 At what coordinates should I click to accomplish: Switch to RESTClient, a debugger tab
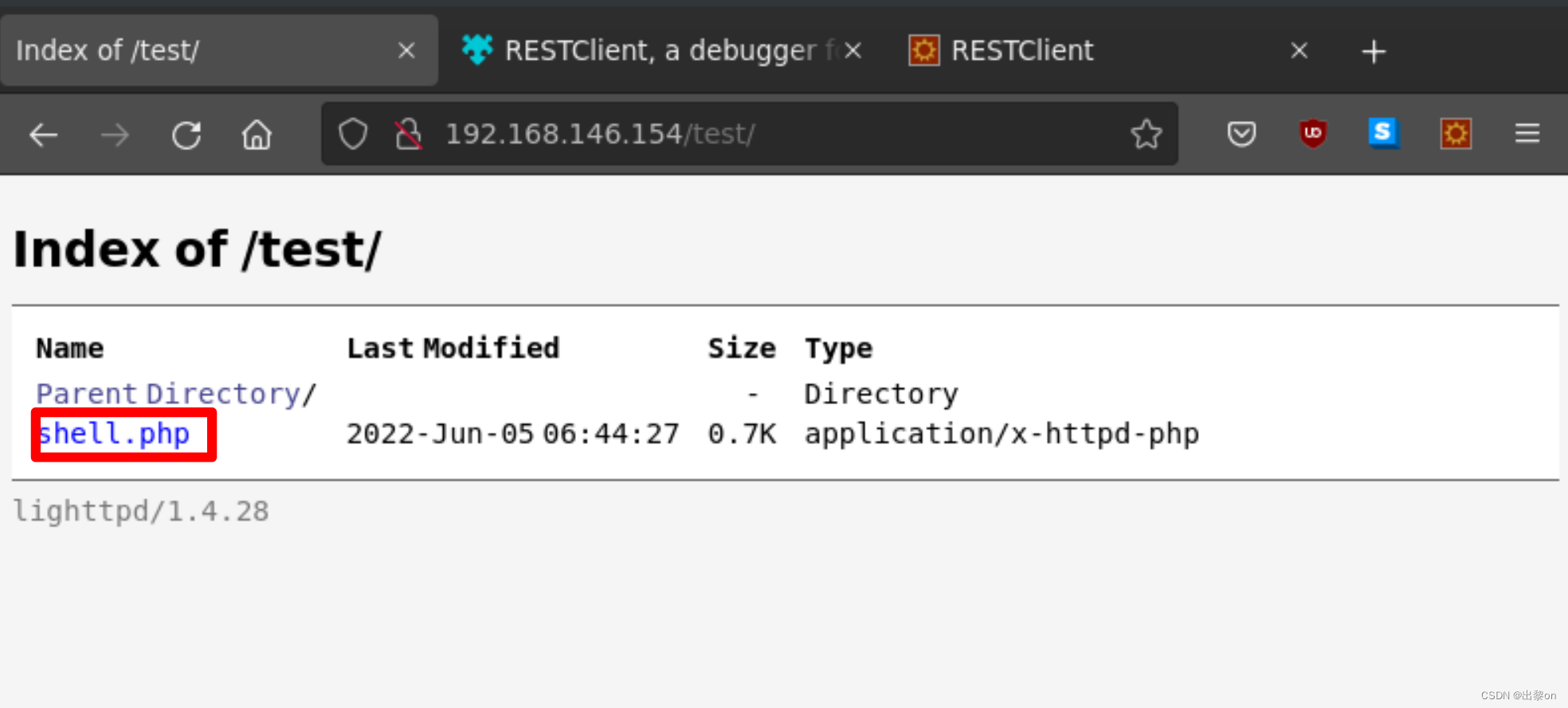tap(661, 50)
